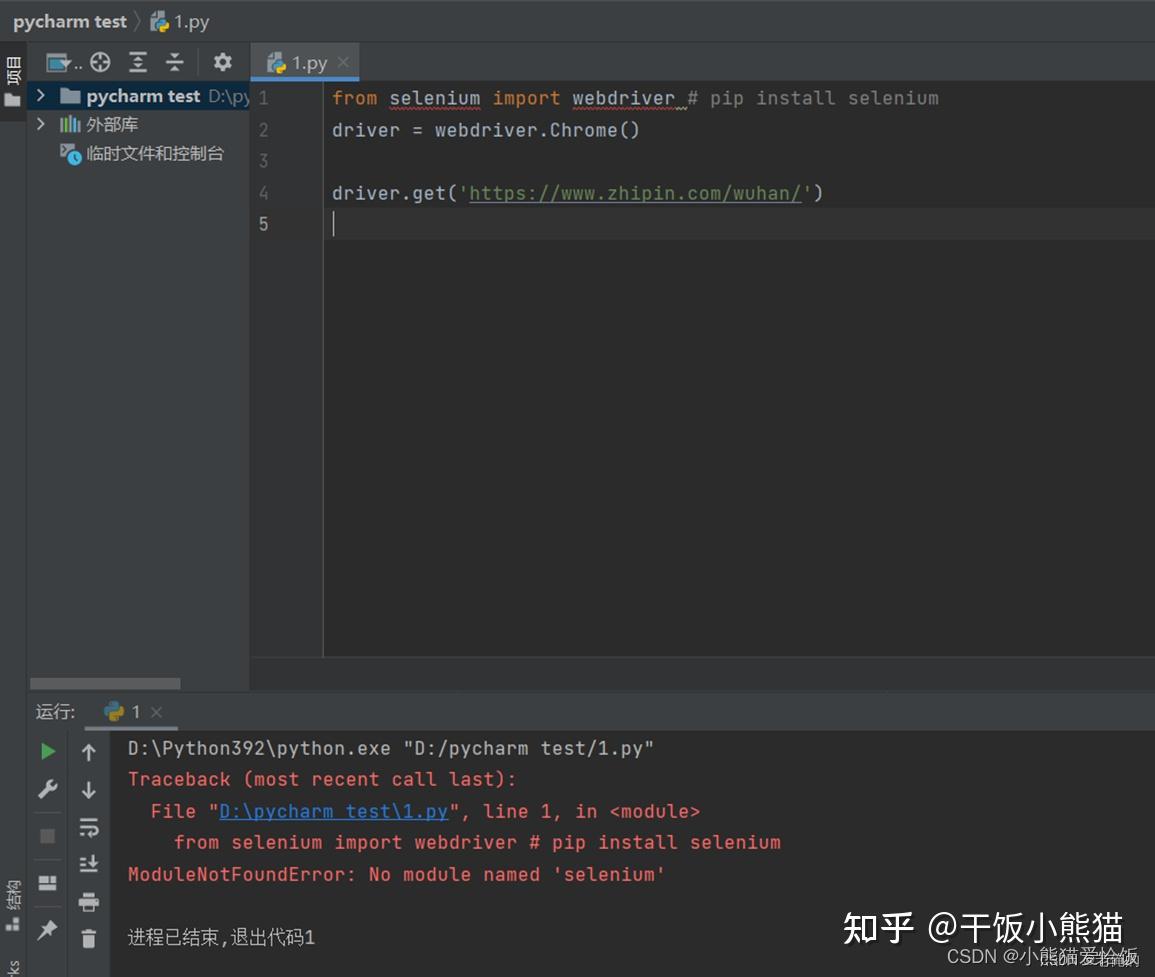Expand the pycharm test project folder
This screenshot has height=977, width=1155.
(42, 96)
